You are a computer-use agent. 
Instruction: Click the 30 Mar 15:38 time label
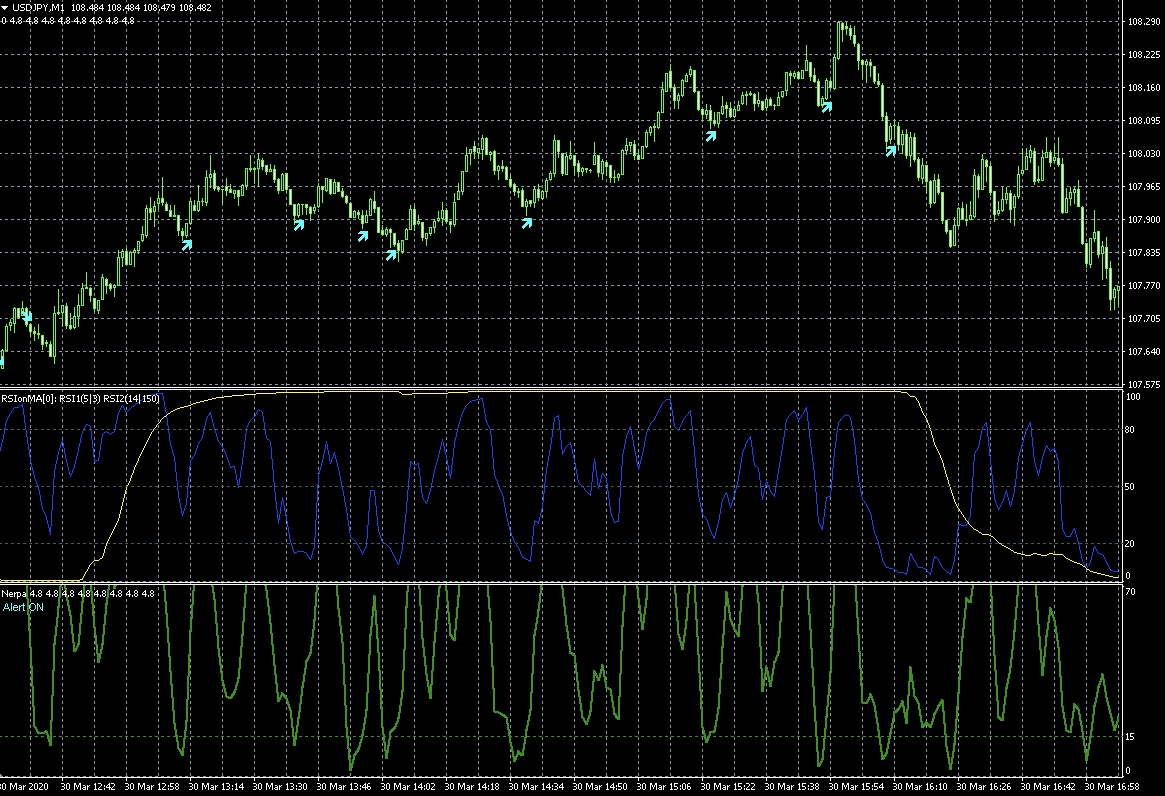tap(792, 786)
